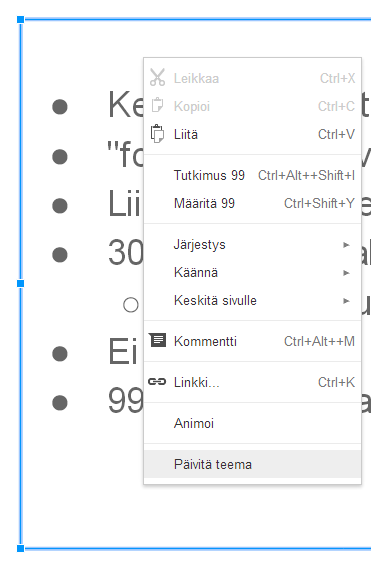The height and width of the screenshot is (561, 371).
Task: Open the Käännä submenu
Action: [x=253, y=273]
